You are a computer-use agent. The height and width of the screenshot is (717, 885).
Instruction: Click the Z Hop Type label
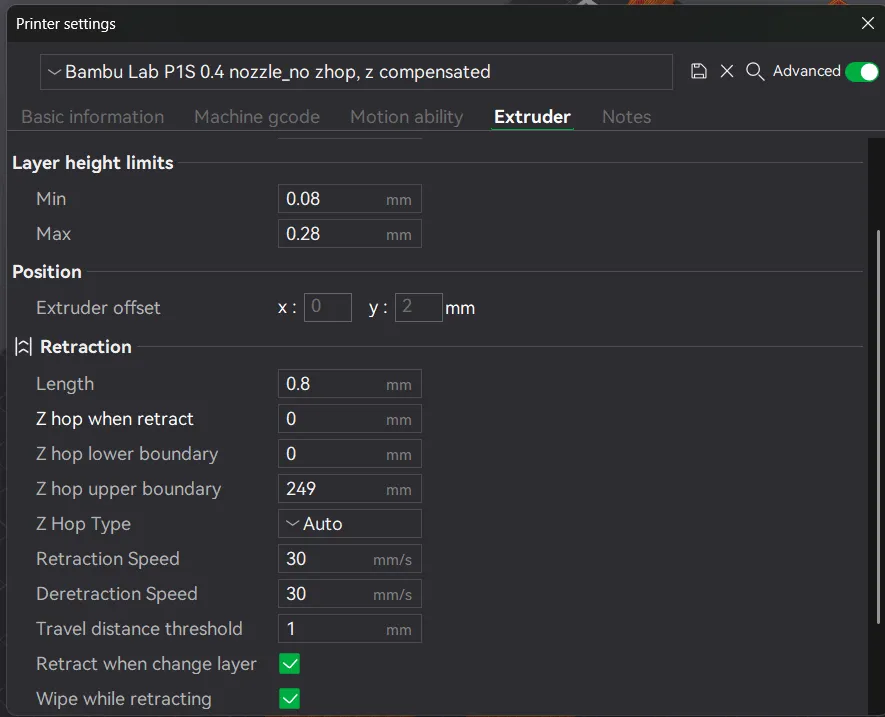(x=84, y=524)
